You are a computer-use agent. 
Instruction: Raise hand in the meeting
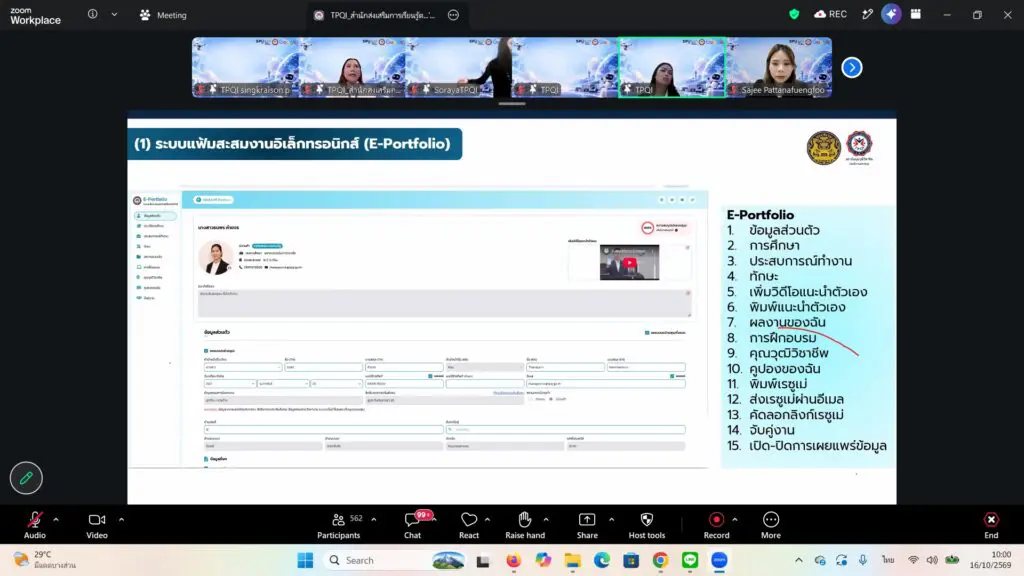[525, 525]
